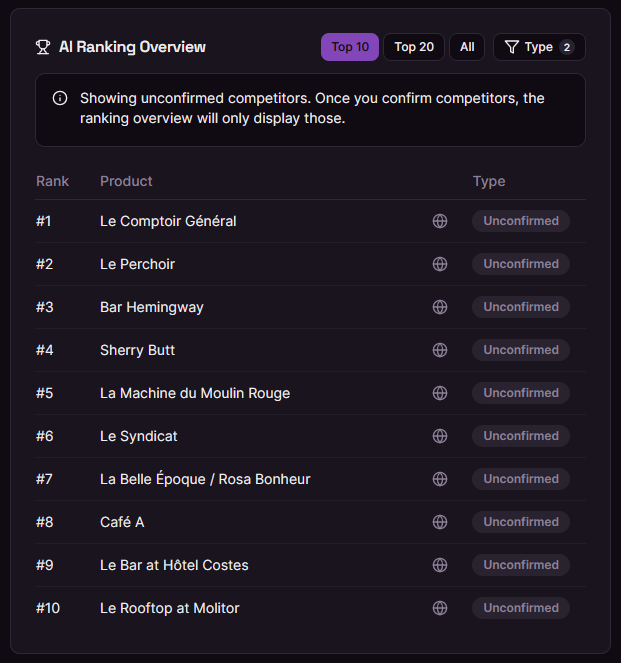Click the Rank column header
This screenshot has height=663, width=621.
click(52, 181)
